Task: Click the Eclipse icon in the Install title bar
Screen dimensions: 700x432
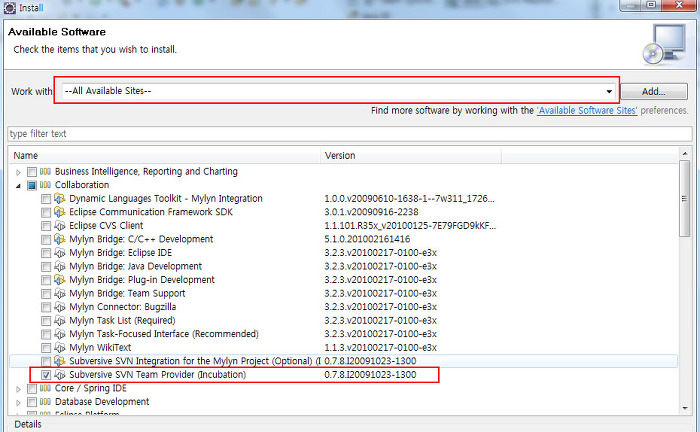Action: [x=10, y=8]
